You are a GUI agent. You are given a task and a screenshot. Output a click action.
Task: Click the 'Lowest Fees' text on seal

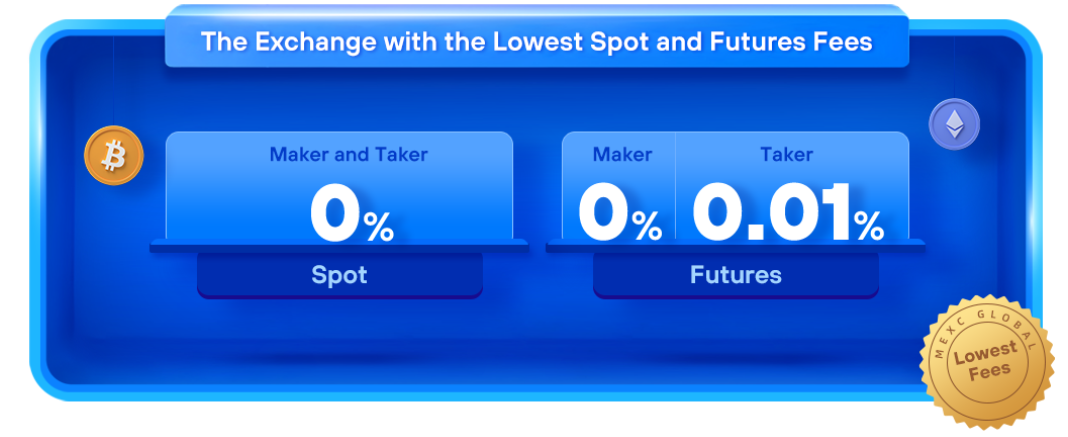tap(986, 363)
